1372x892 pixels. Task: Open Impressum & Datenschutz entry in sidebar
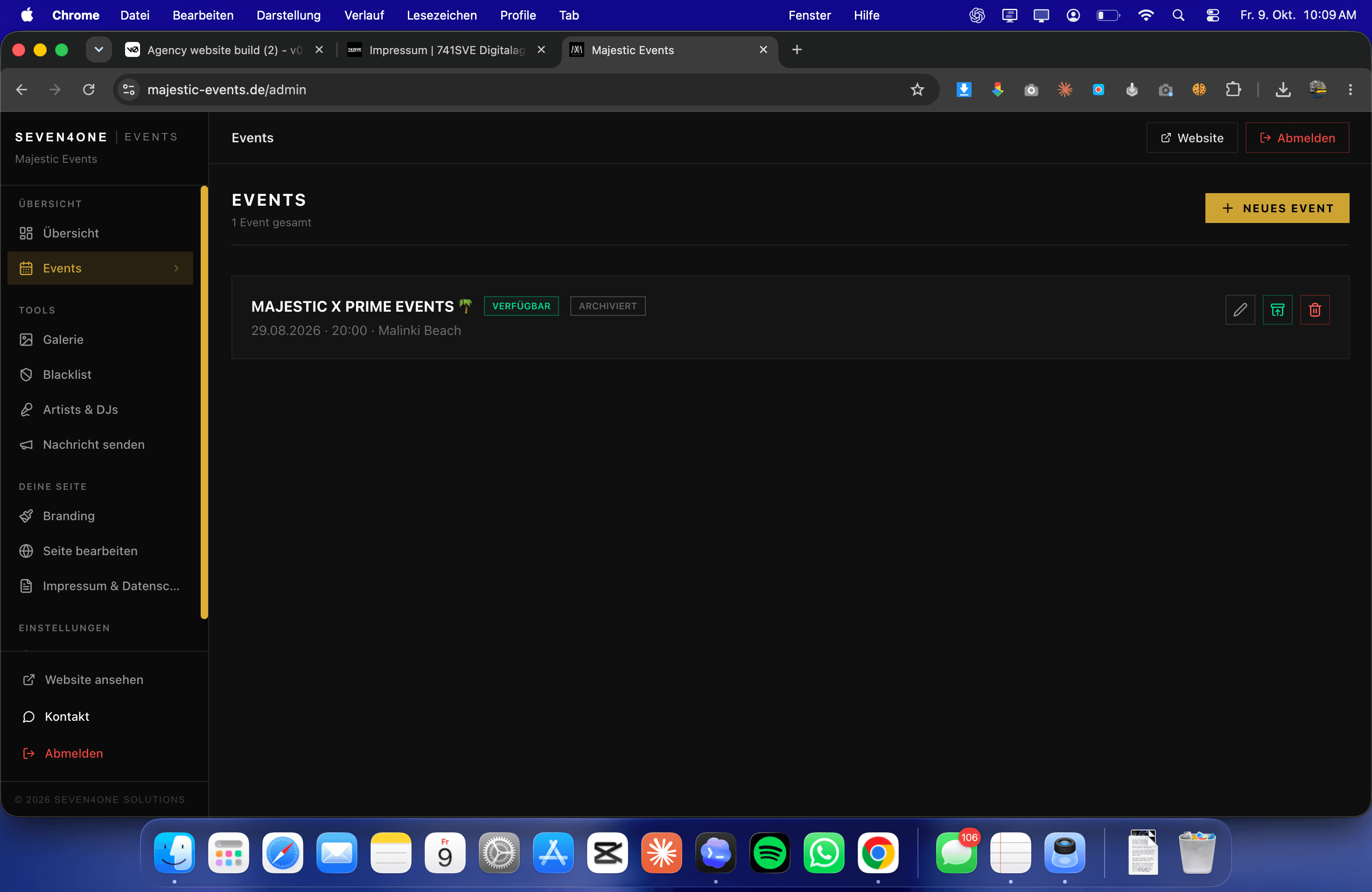click(100, 586)
